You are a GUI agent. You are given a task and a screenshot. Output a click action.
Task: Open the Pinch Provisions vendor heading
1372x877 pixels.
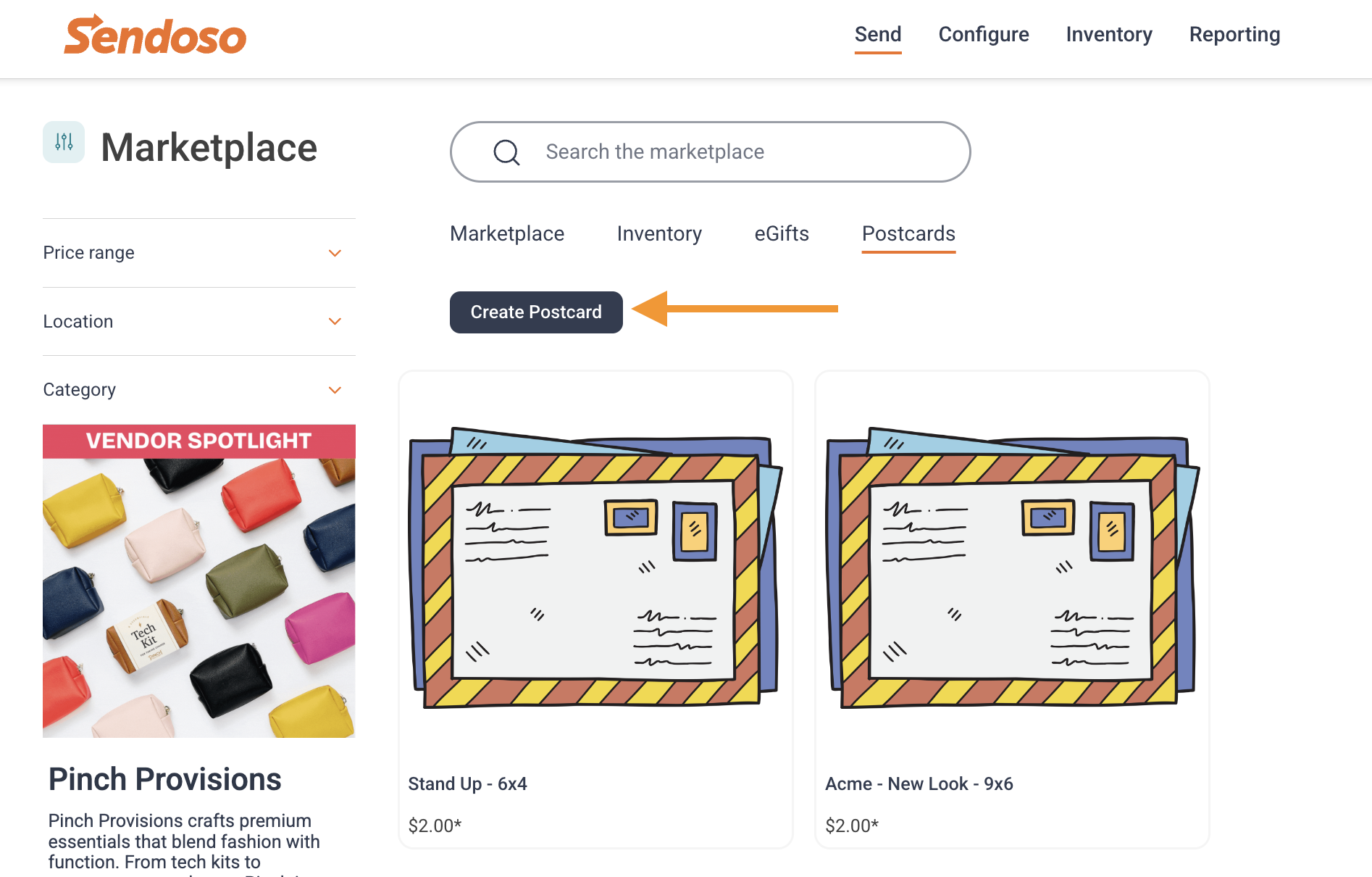coord(164,779)
